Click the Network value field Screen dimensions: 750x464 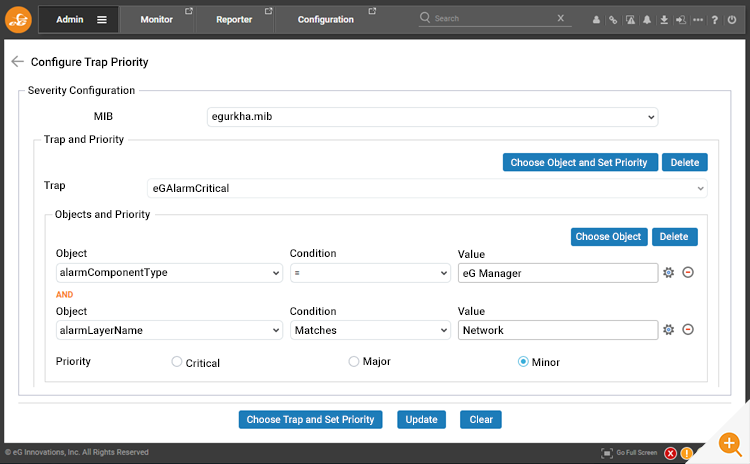click(558, 330)
